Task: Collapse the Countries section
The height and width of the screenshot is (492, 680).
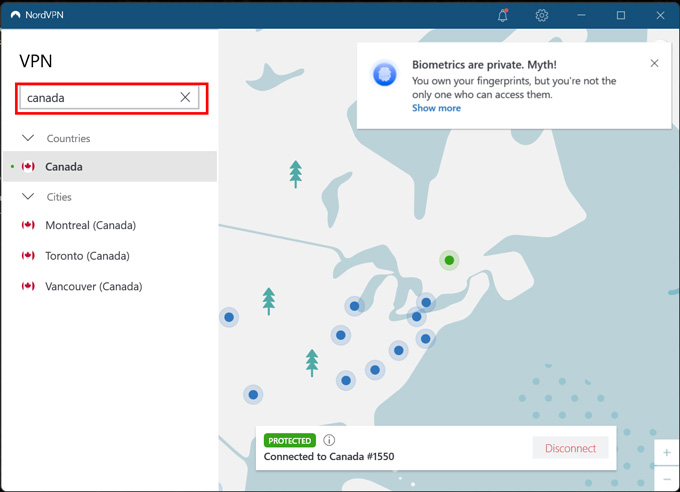Action: 28,138
